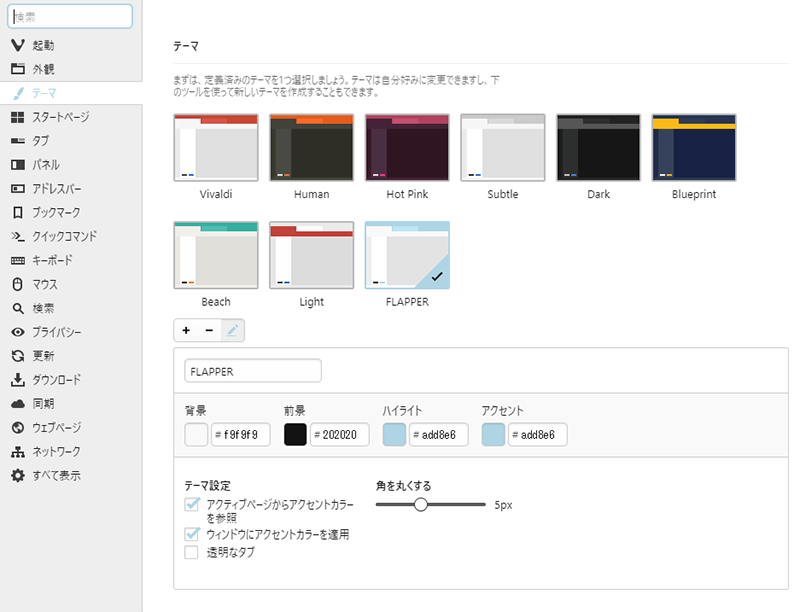Open the プライバシー eye icon section
The image size is (800, 612).
tap(18, 332)
